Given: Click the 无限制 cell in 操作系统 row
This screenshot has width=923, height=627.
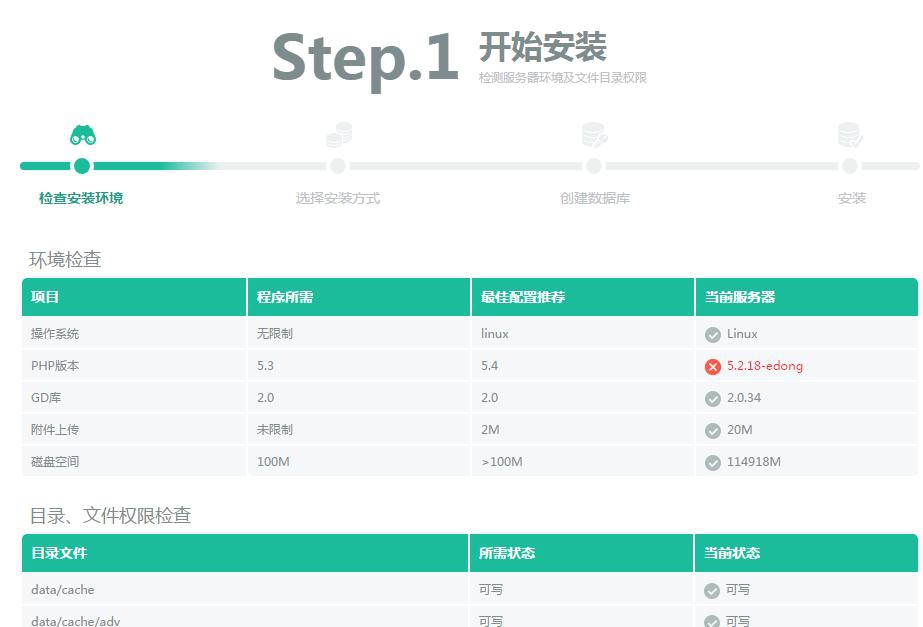Looking at the screenshot, I should pos(274,334).
